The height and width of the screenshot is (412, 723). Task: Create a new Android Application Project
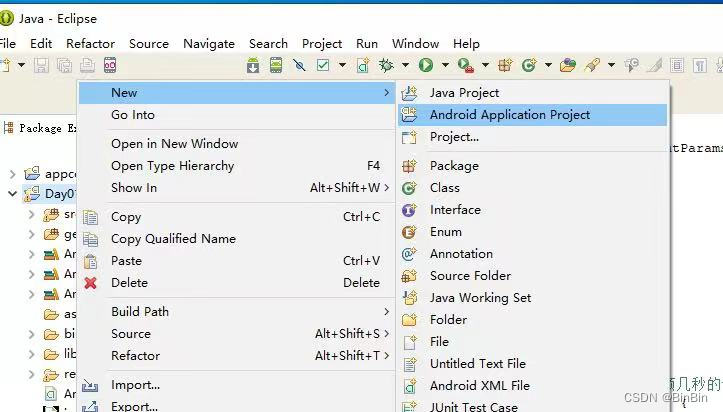coord(533,115)
